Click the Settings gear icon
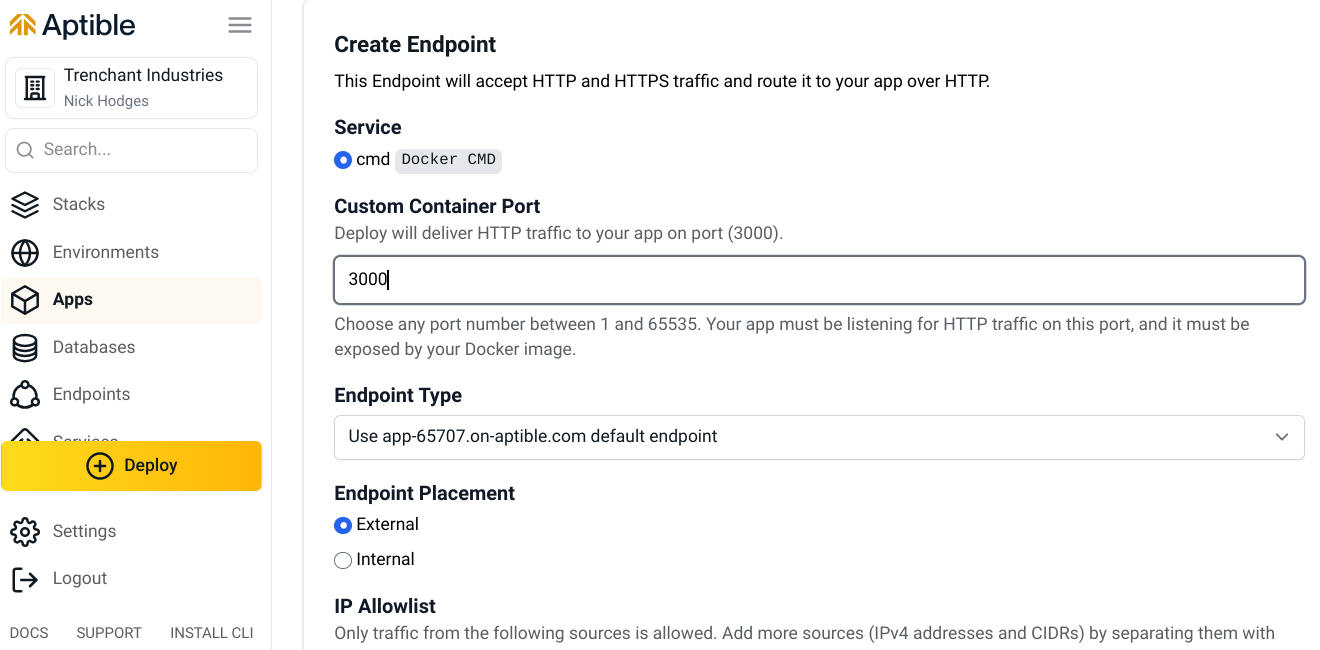Screen dimensions: 1320x650 click(25, 531)
